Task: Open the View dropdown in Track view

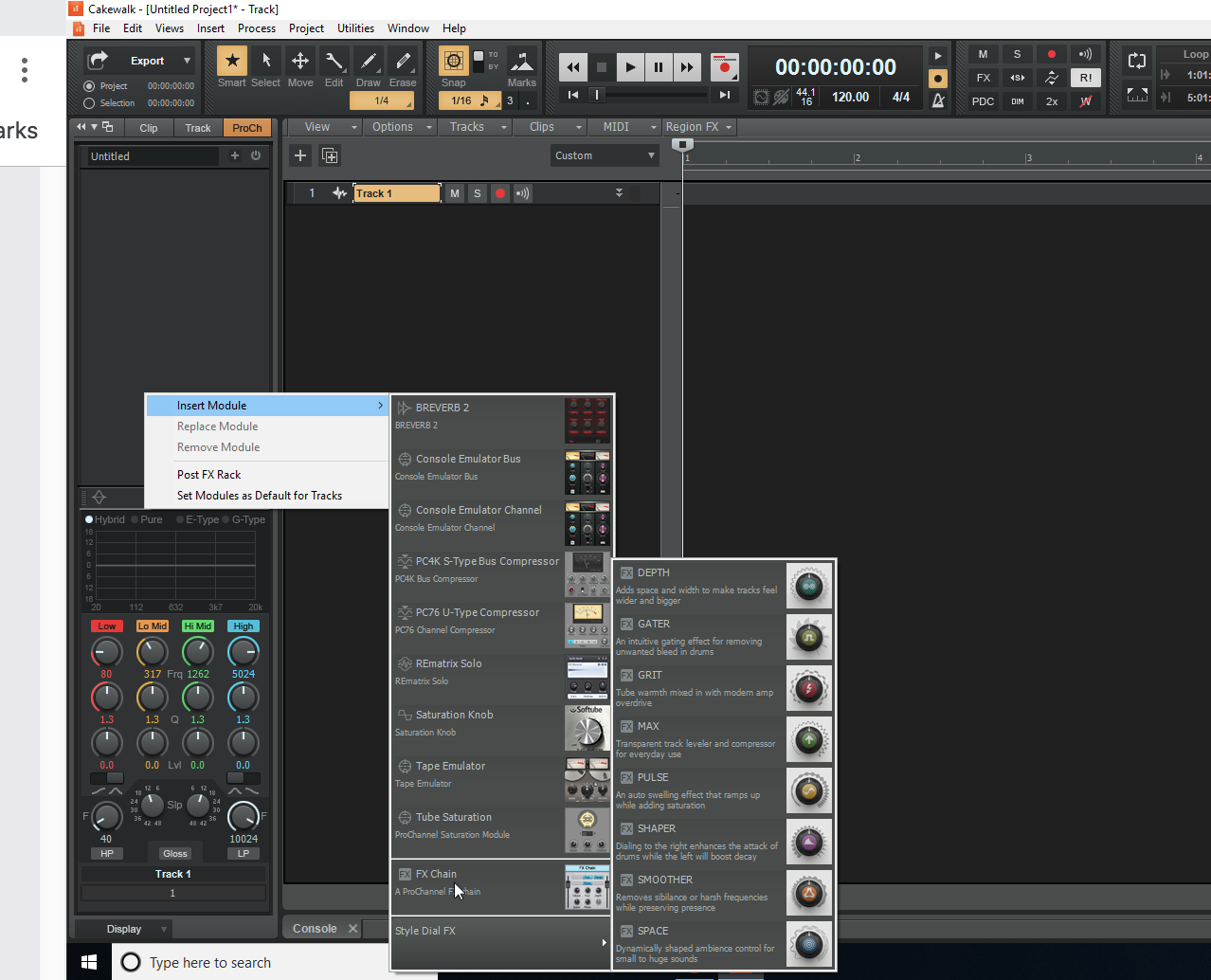Action: coord(324,127)
